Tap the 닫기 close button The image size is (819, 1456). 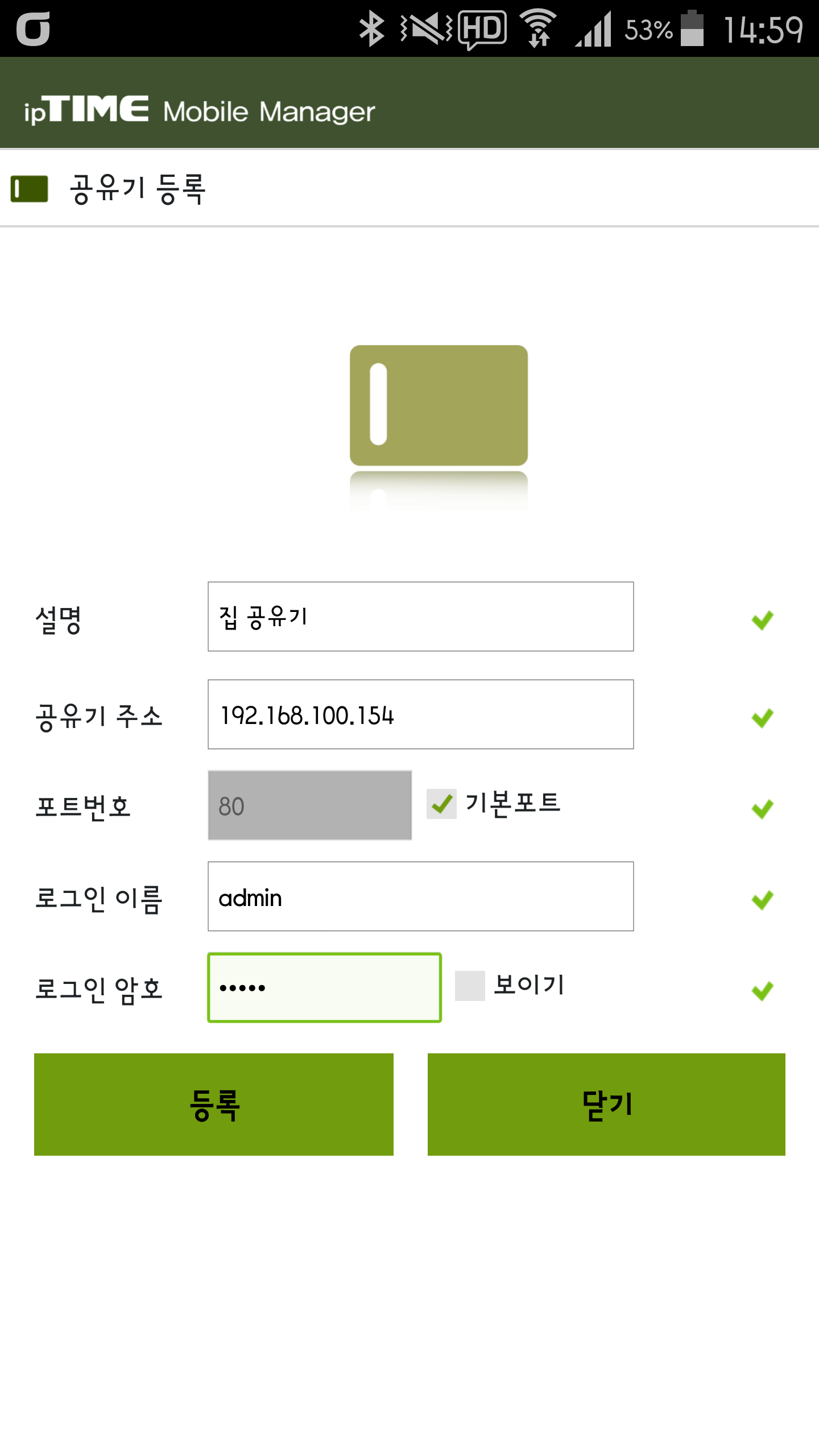[606, 1105]
